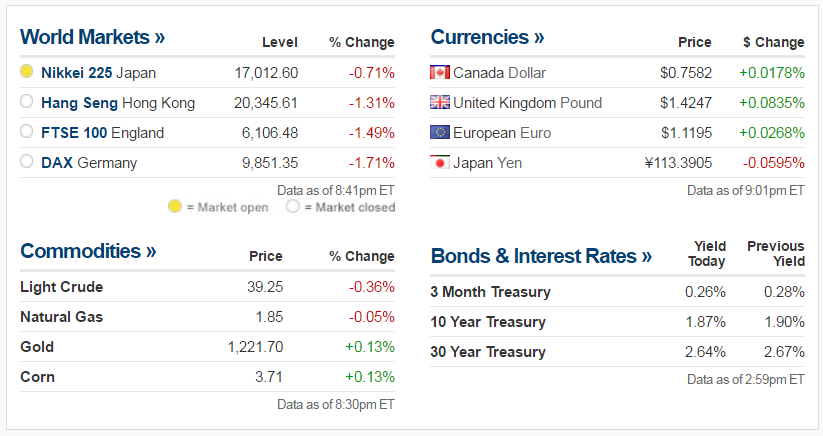Click the United Kingdom Pound link
The image size is (823, 436).
(527, 102)
